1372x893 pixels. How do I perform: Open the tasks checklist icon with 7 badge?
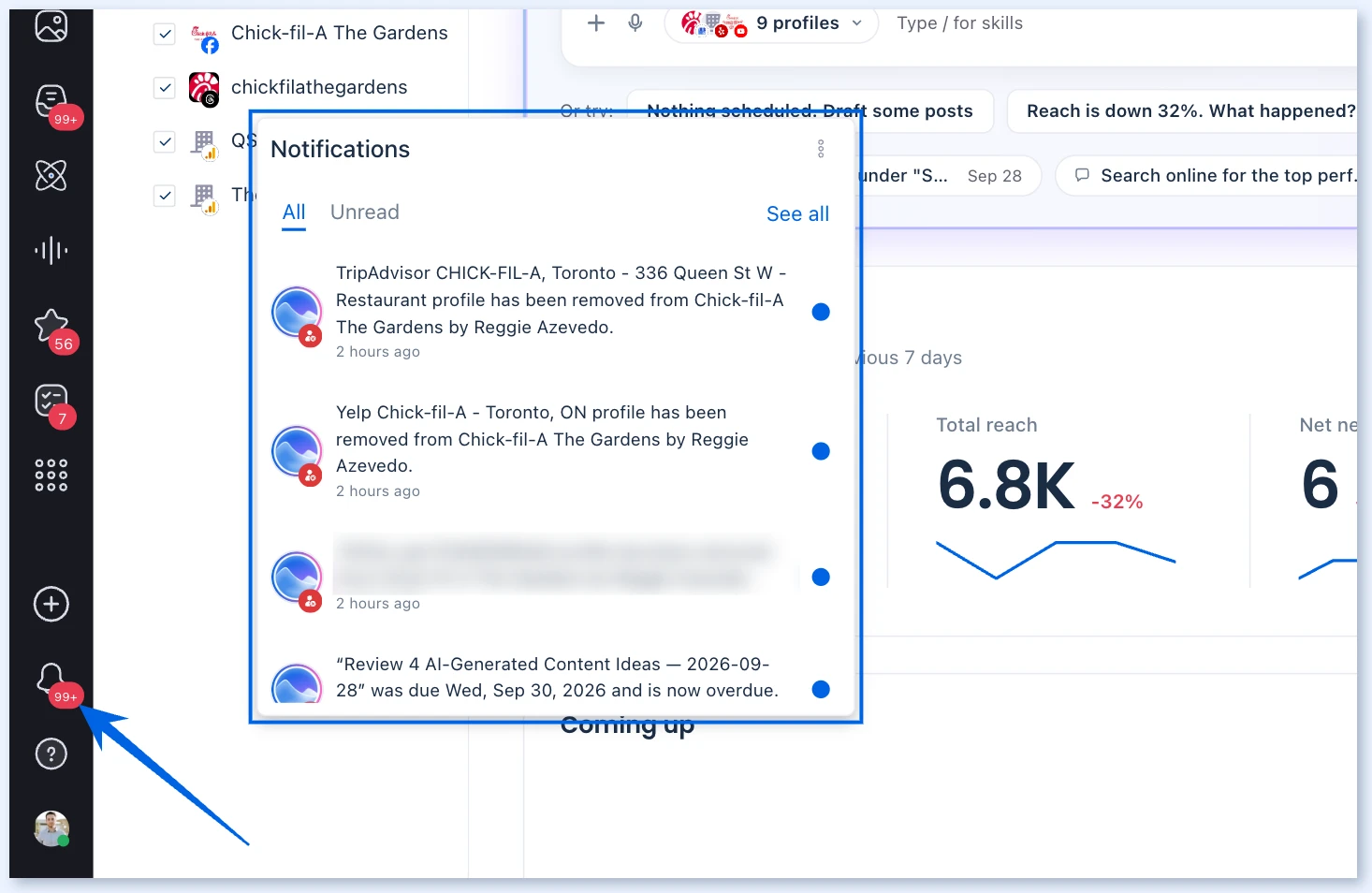tap(51, 401)
